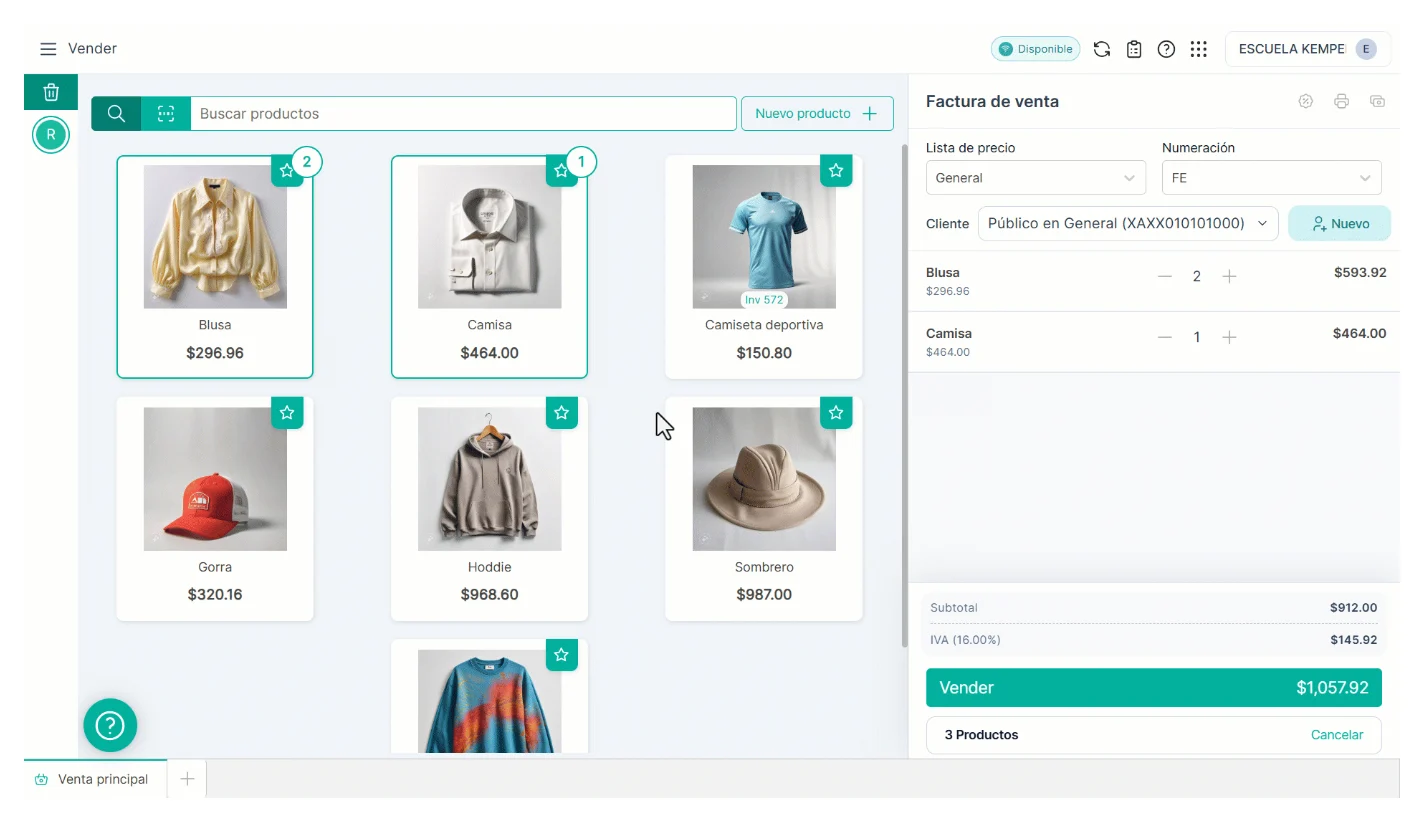Viewport: 1424px width, 822px height.
Task: Increase Camisa quantity with plus
Action: point(1230,337)
